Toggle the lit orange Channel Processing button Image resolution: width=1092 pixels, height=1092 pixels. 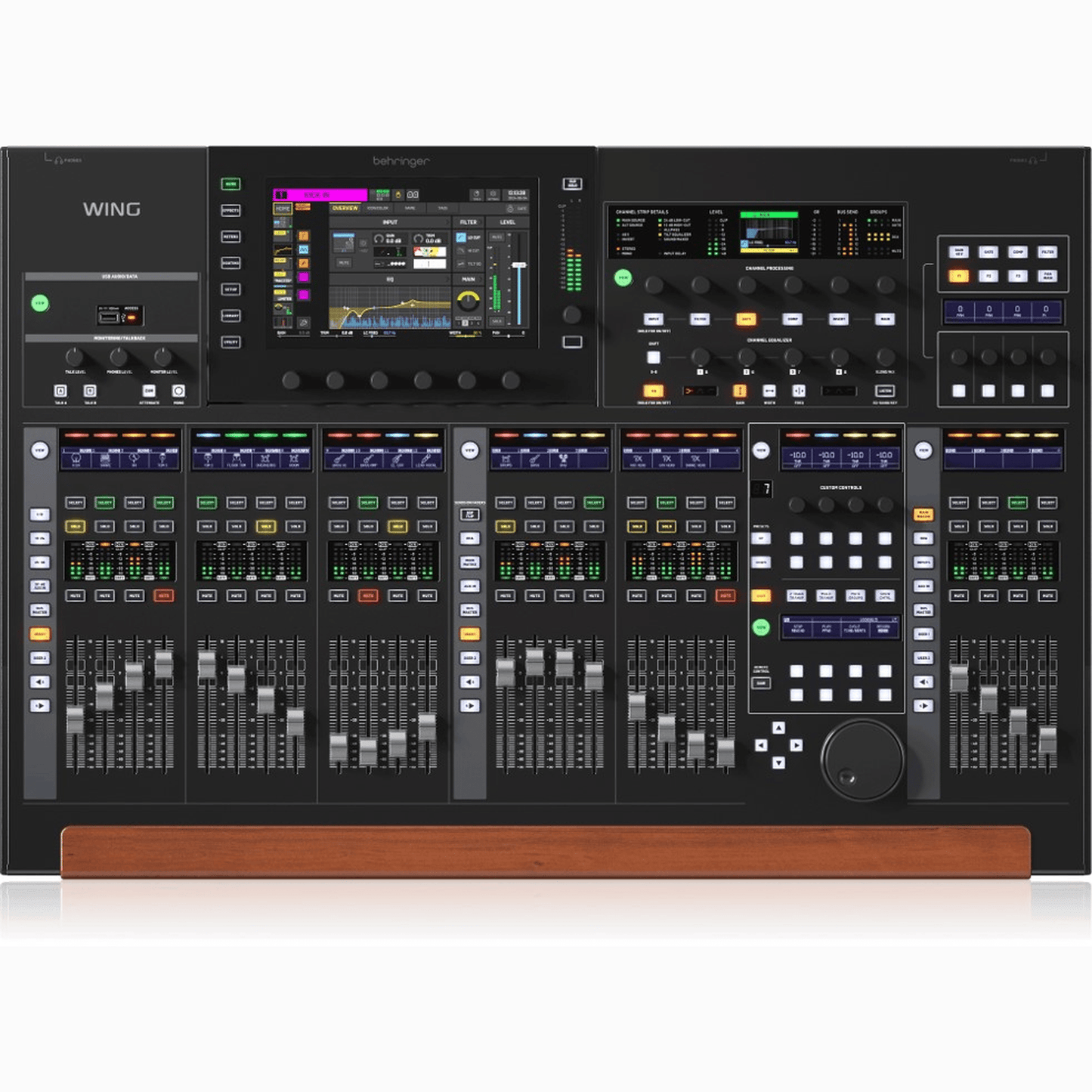[x=747, y=319]
